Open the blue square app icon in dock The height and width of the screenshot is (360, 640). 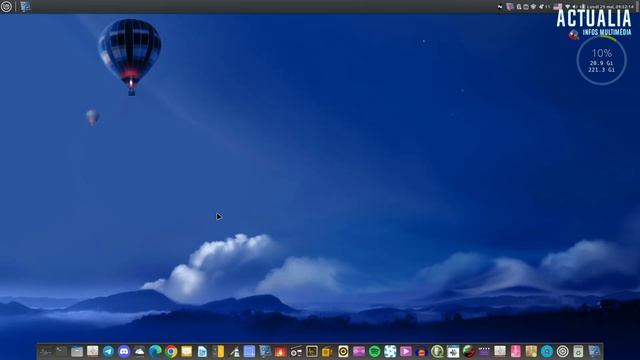tap(249, 351)
